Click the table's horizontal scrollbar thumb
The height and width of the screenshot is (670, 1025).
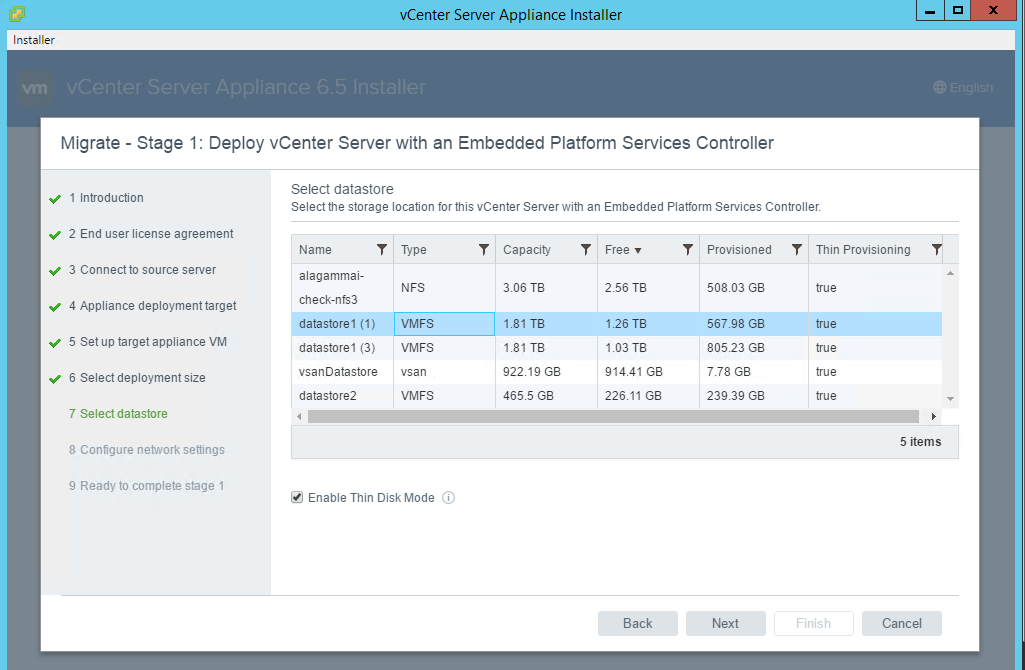[x=613, y=416]
